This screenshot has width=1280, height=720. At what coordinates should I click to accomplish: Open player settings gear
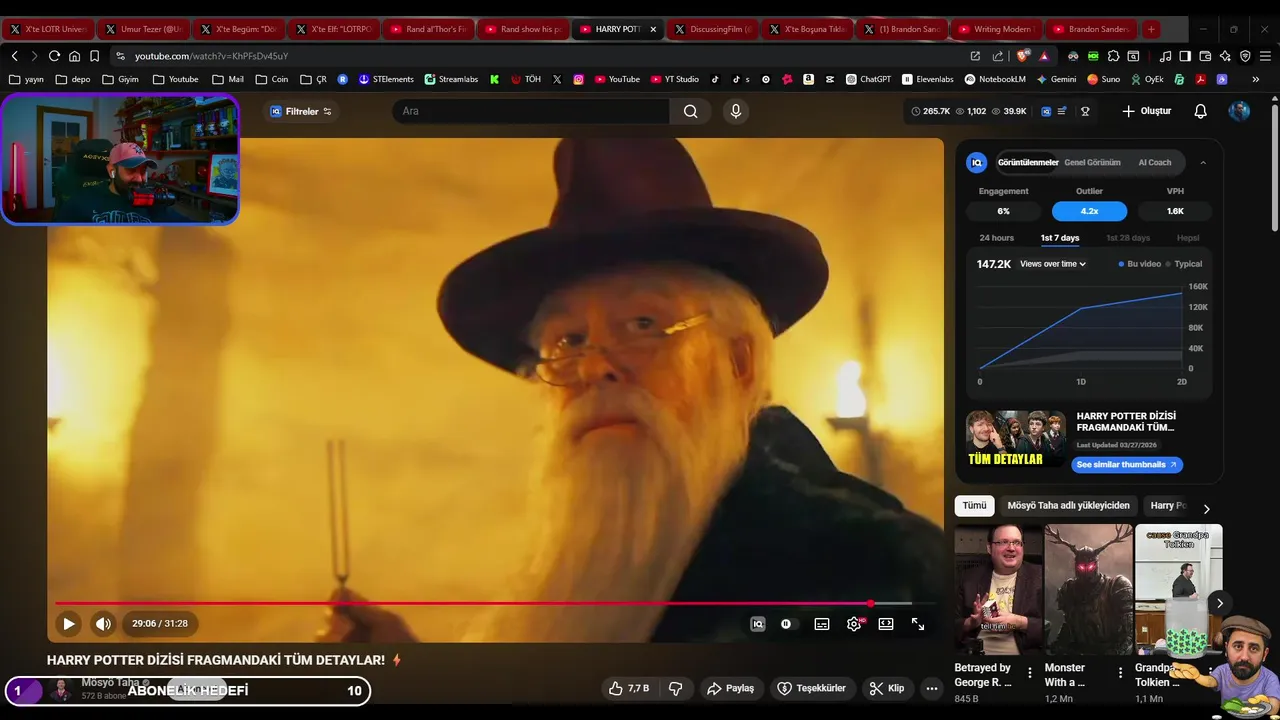[x=854, y=624]
